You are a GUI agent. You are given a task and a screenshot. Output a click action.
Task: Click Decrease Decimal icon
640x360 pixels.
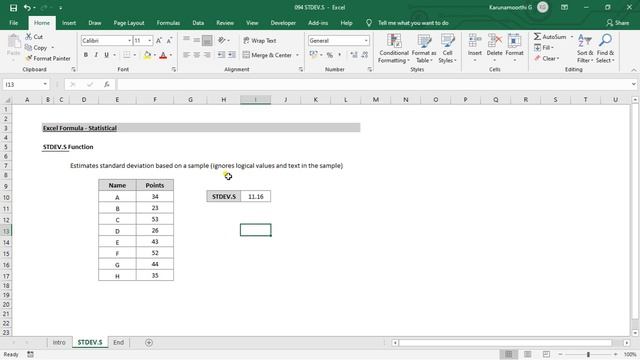[364, 55]
